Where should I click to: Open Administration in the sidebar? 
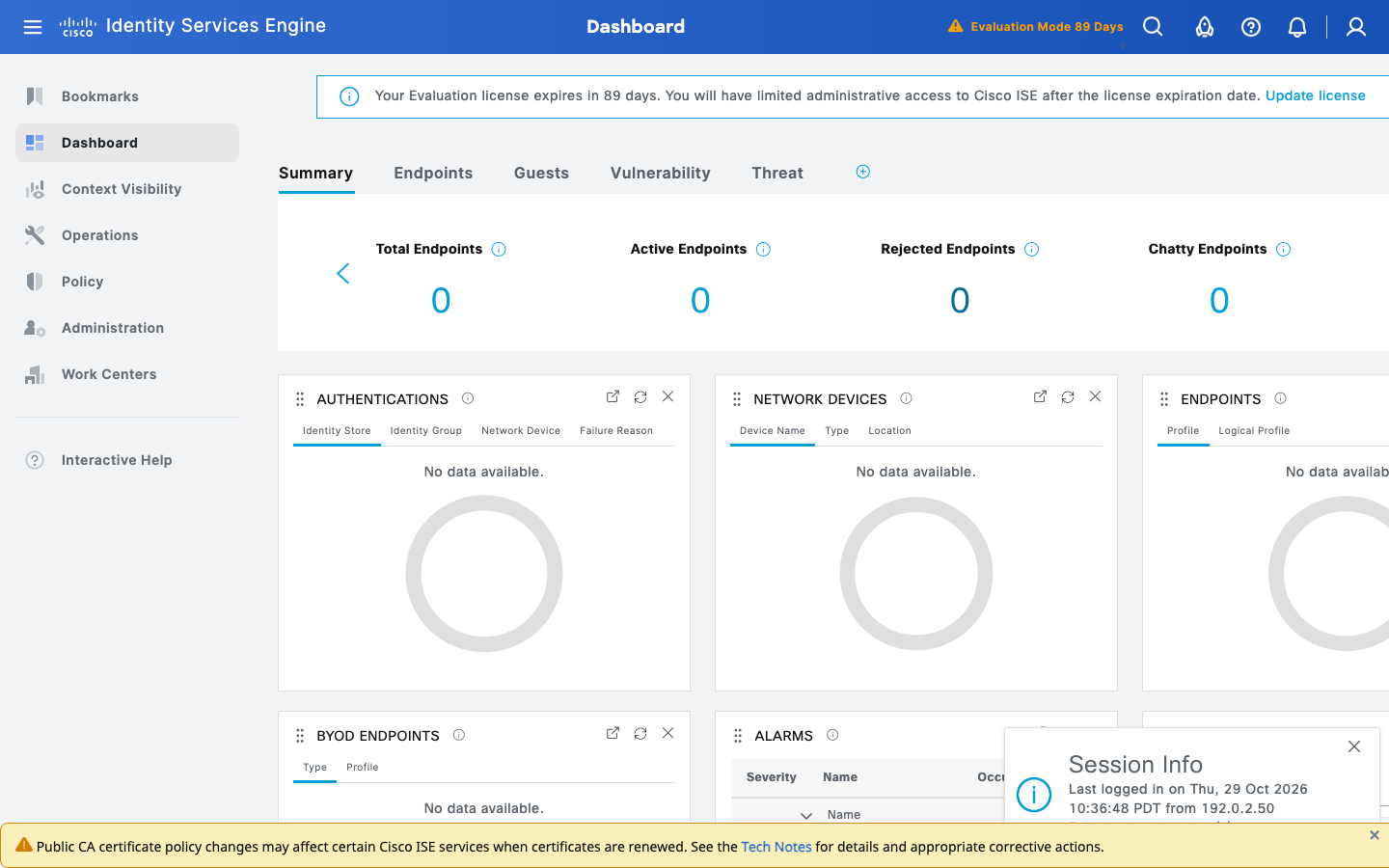point(127,328)
